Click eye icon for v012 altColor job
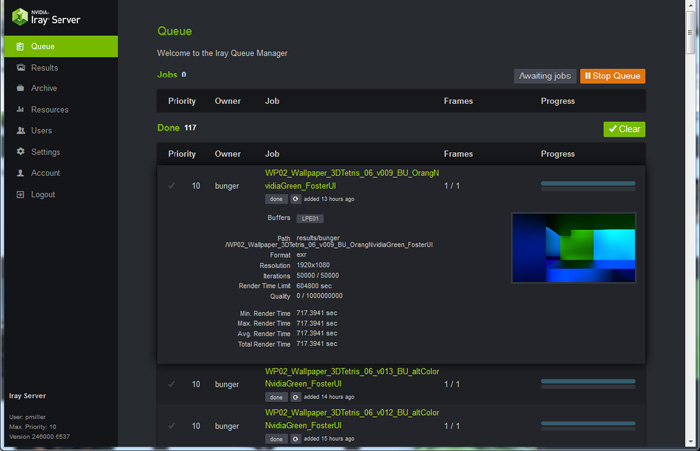Viewport: 700px width, 451px height. 296,439
